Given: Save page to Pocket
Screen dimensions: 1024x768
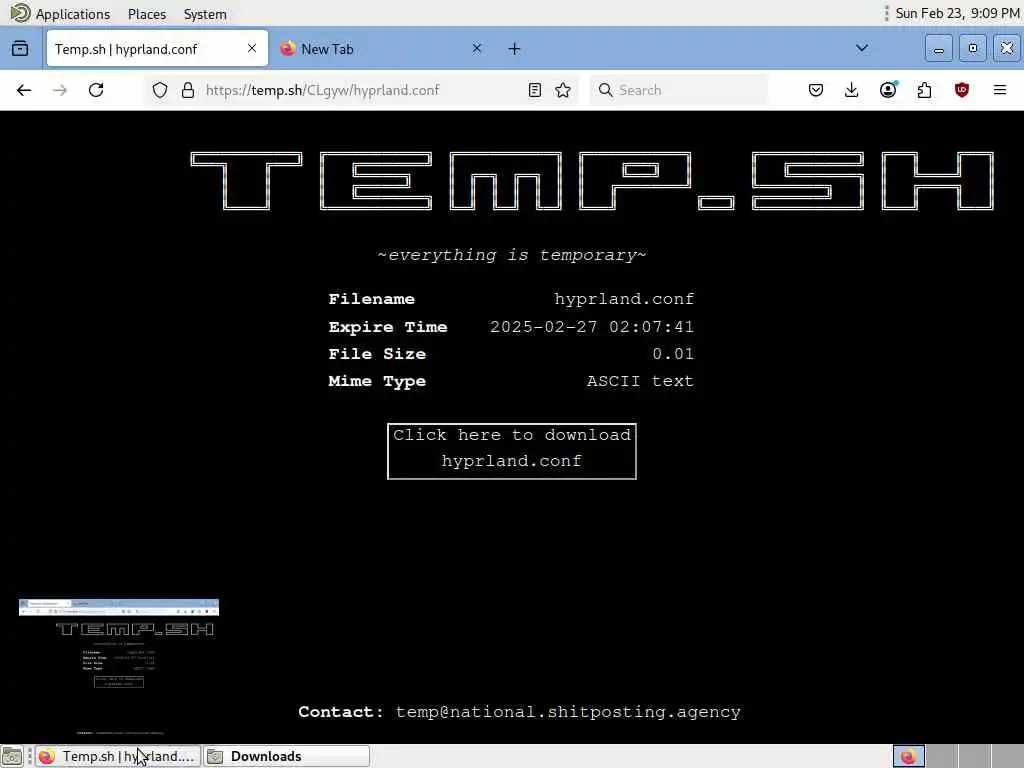Looking at the screenshot, I should tap(816, 90).
